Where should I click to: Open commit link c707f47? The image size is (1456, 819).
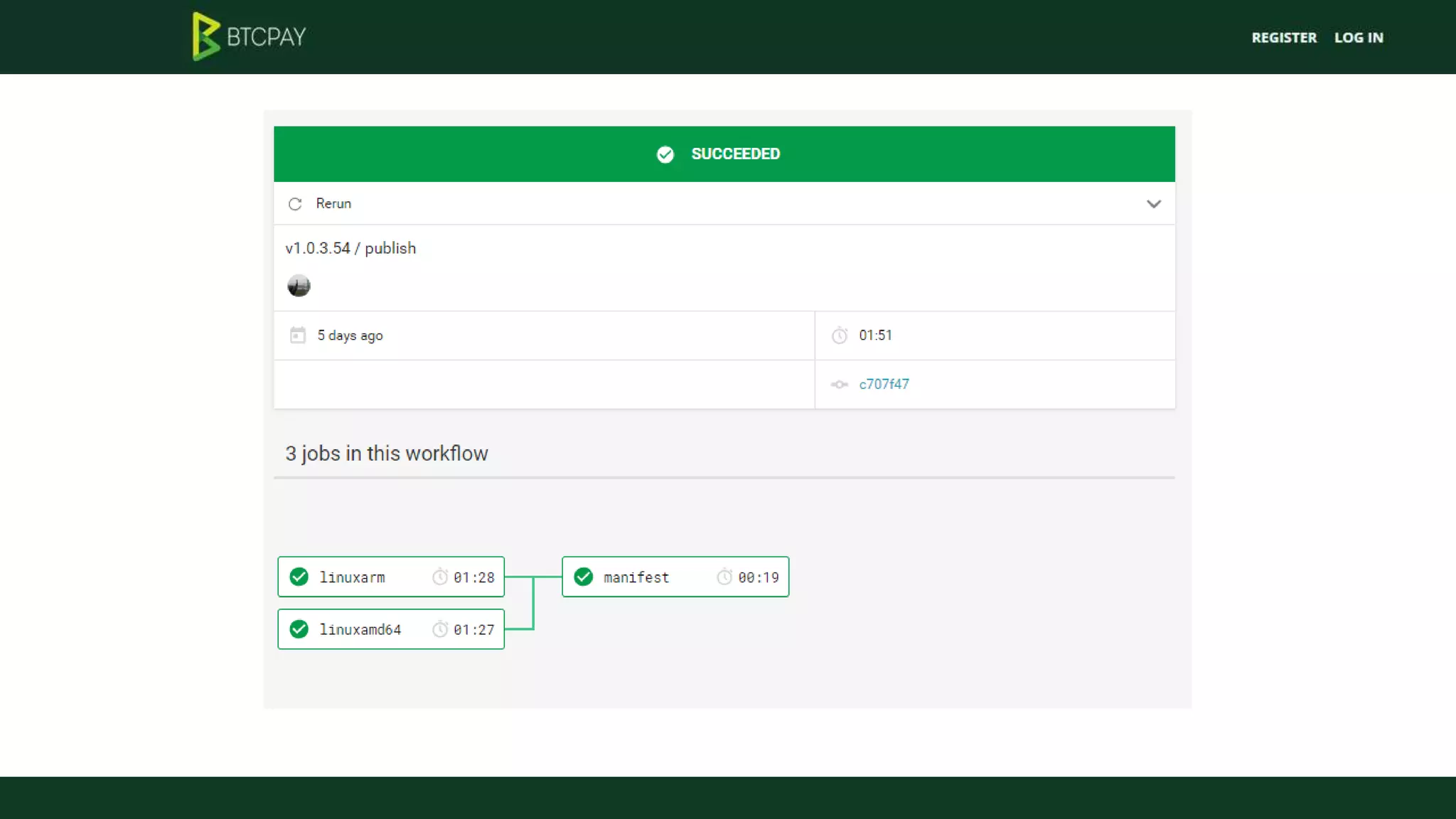point(884,384)
